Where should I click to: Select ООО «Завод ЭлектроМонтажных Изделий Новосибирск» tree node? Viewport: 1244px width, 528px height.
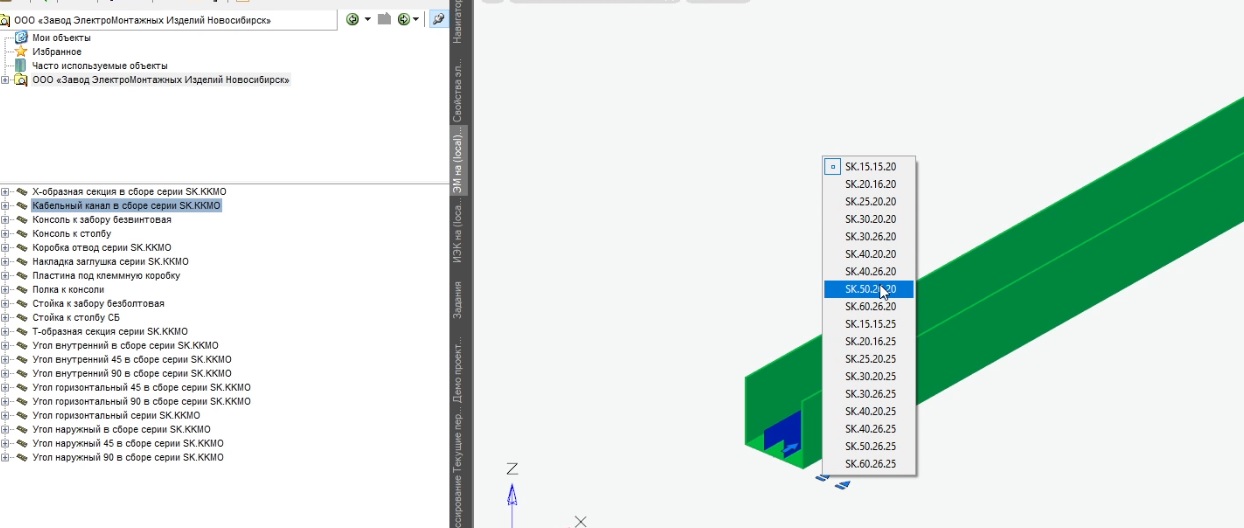coord(161,79)
